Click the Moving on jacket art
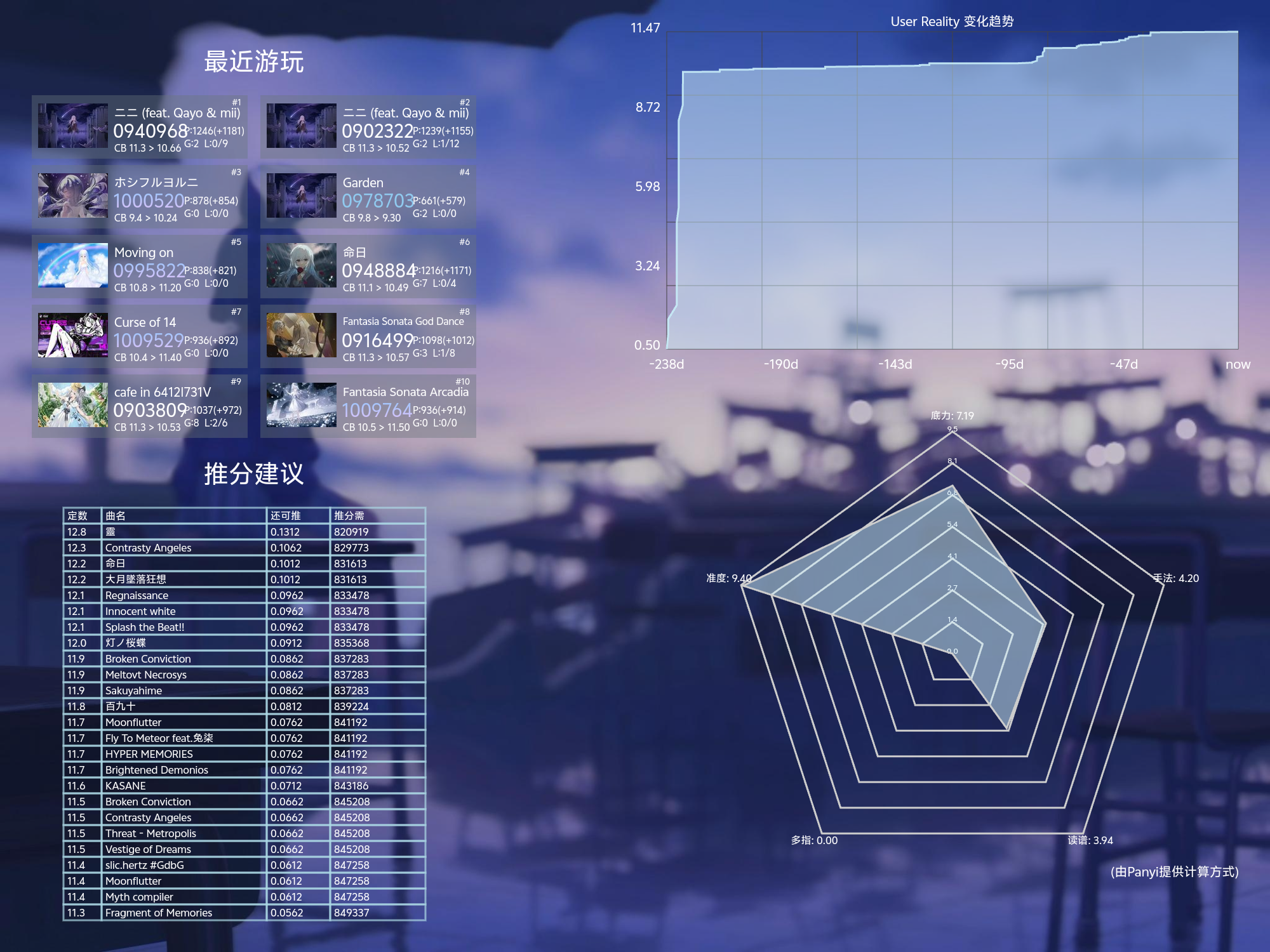This screenshot has height=952, width=1270. [x=72, y=266]
